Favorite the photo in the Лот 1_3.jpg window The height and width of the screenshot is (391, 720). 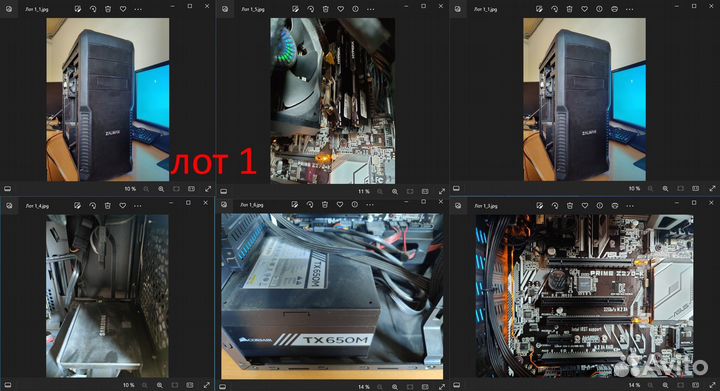point(585,206)
